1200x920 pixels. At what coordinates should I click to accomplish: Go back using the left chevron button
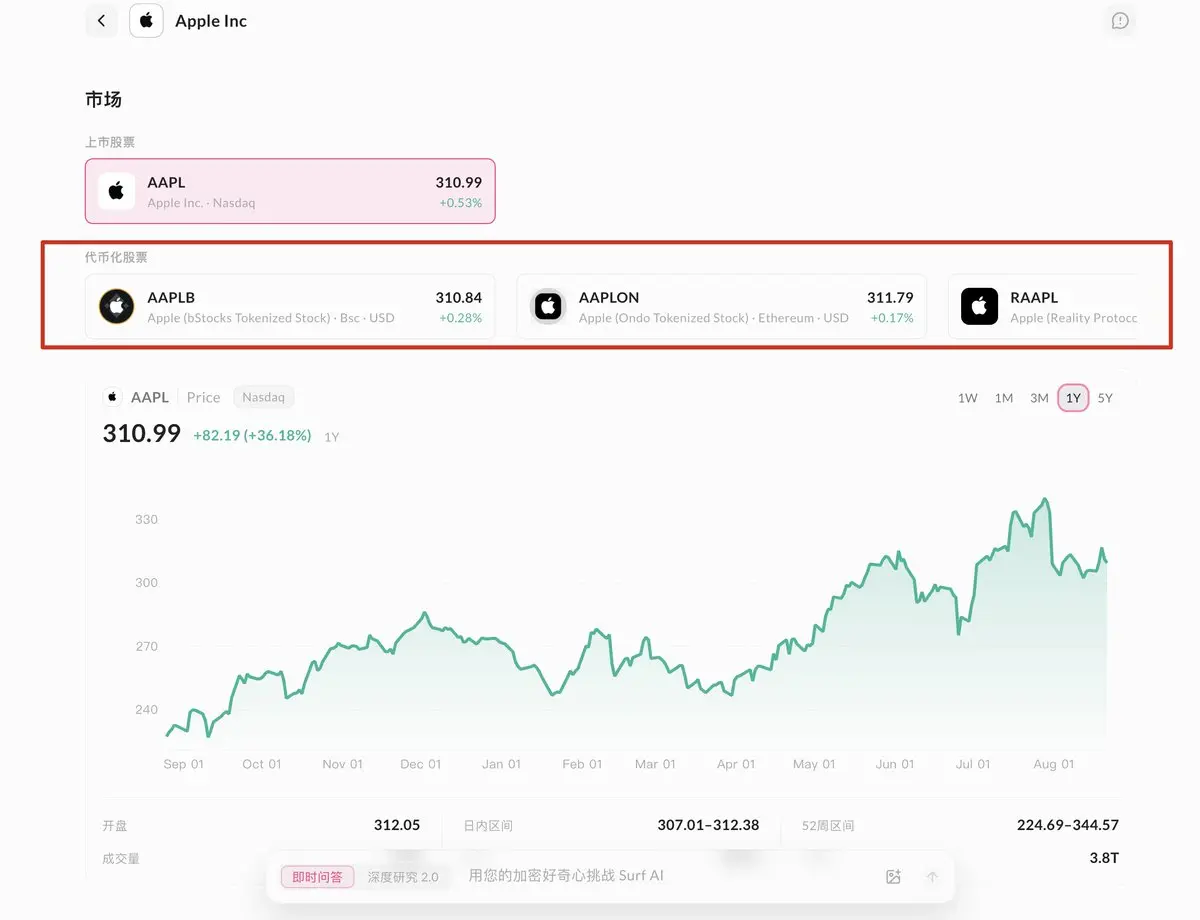click(x=101, y=21)
